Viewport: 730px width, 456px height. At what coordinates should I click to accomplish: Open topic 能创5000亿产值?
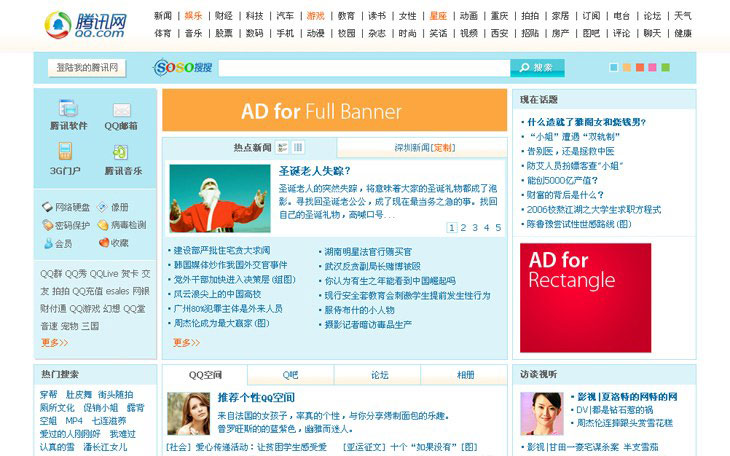click(562, 180)
